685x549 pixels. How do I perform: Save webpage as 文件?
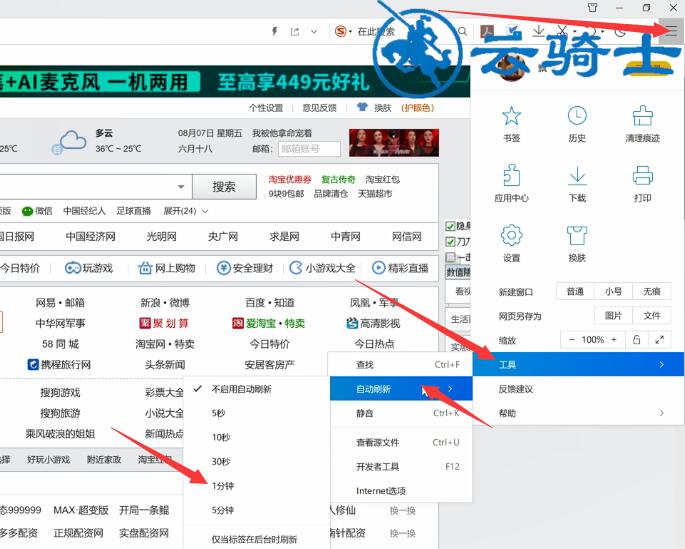tap(651, 315)
